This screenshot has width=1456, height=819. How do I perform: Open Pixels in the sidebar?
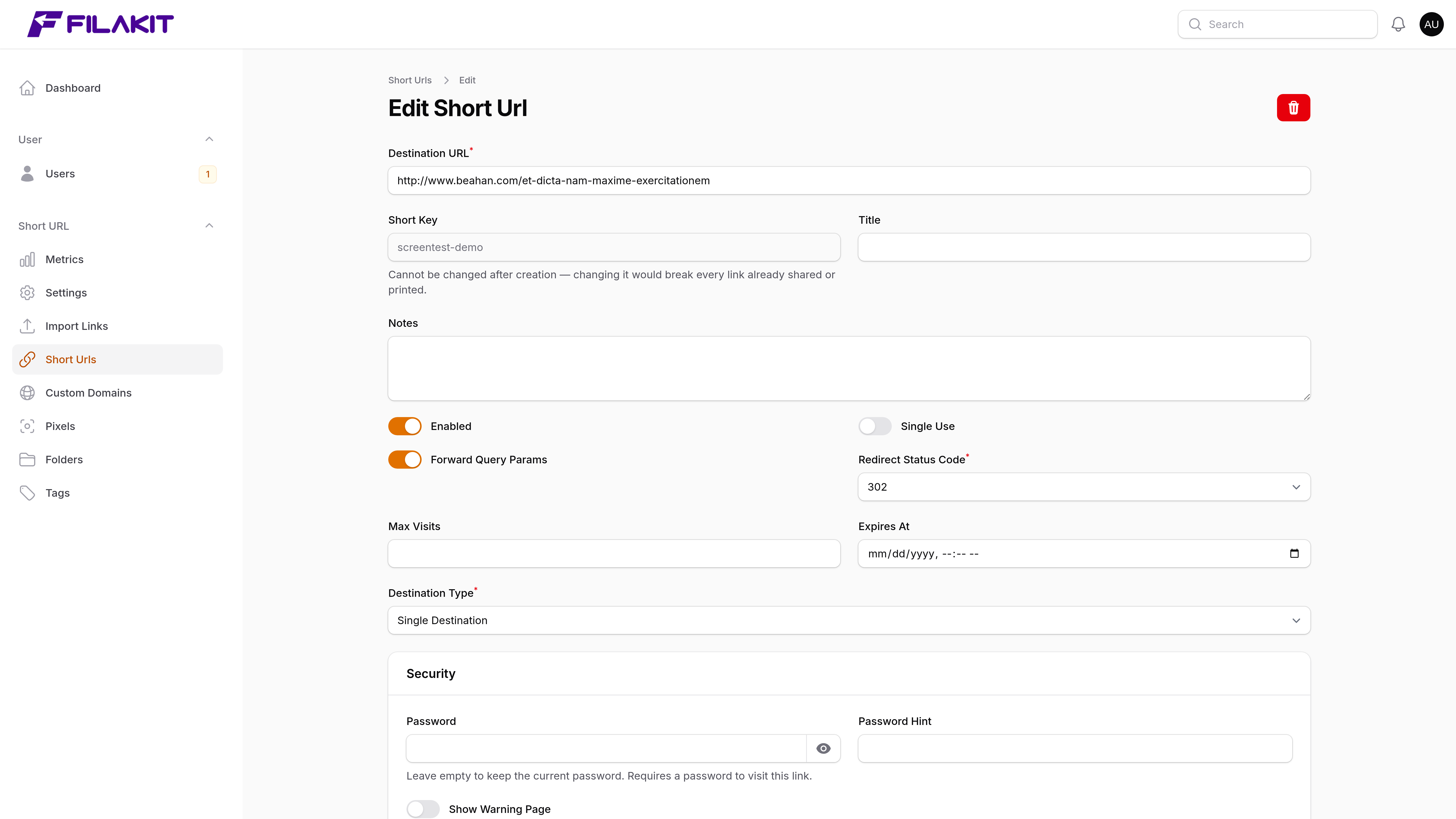coord(118,426)
